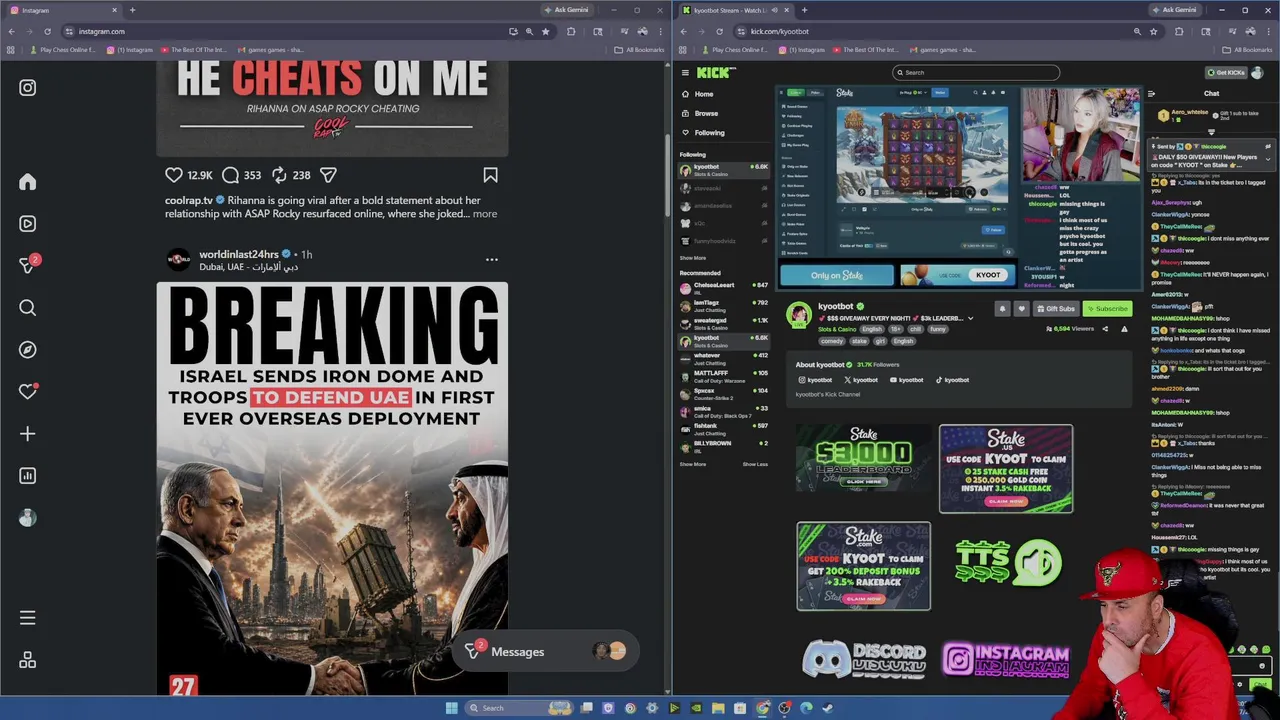Share the kyootbot stream
The image size is (1280, 720).
pos(1105,329)
